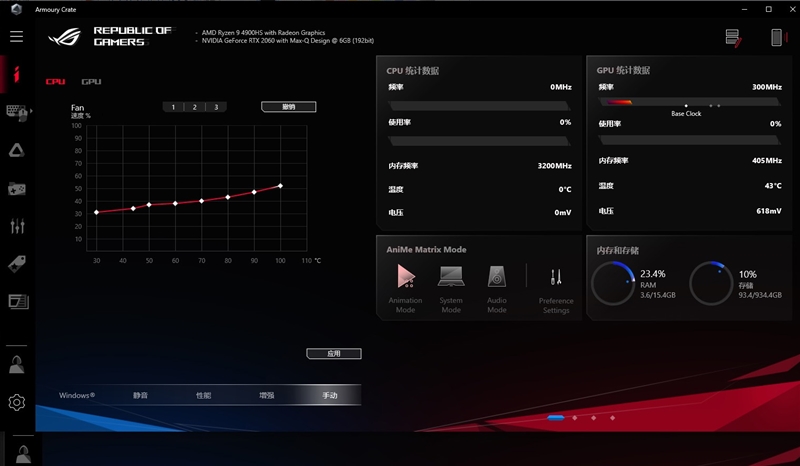The width and height of the screenshot is (800, 466).
Task: Select the 静音 silent mode tab
Action: click(x=141, y=396)
